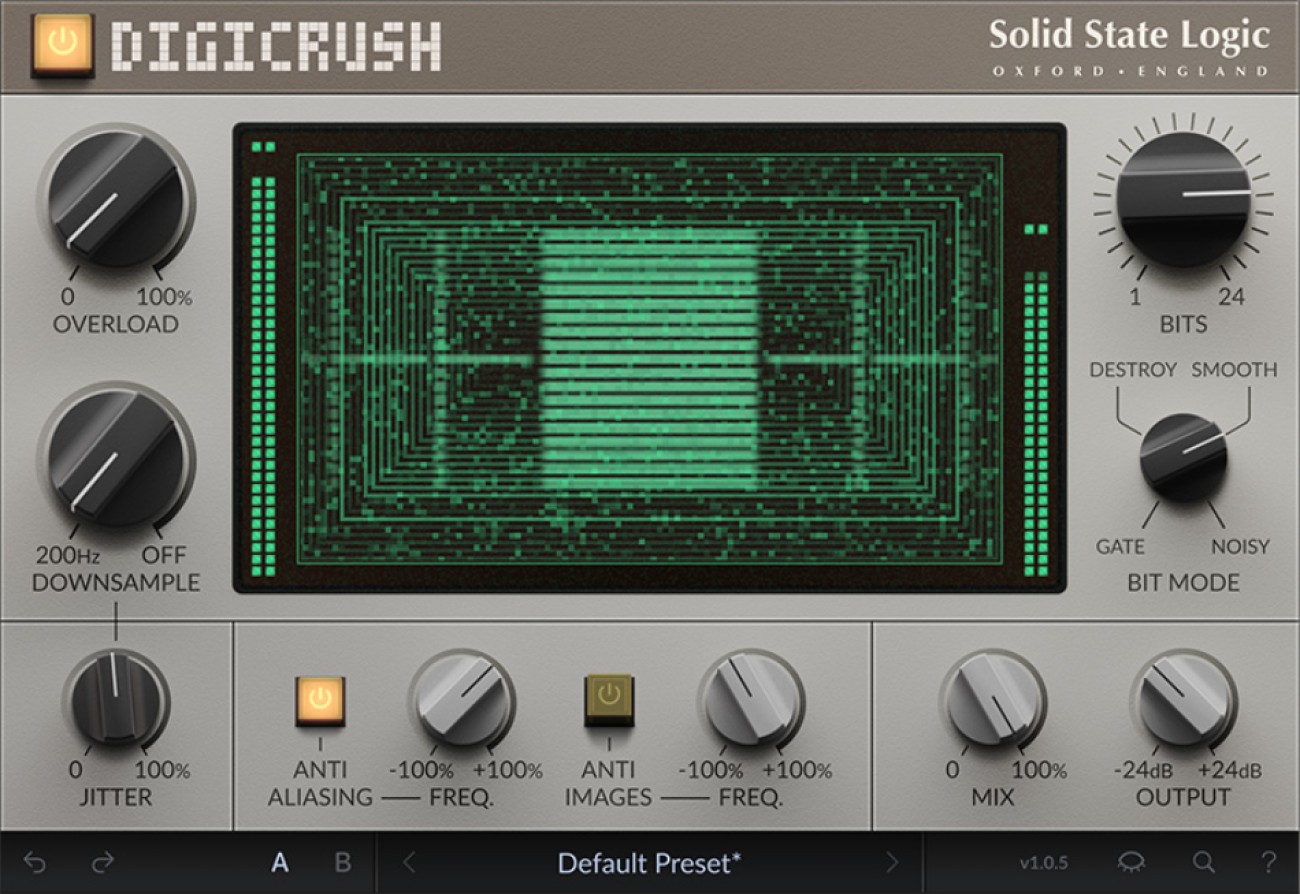Click the green oscilloscope display screen

[x=650, y=355]
